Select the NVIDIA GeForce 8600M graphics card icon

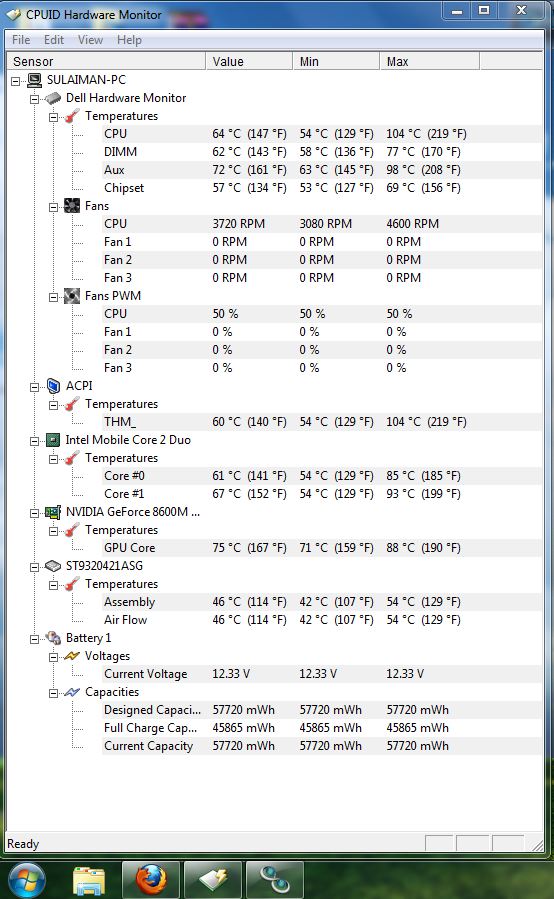coord(53,512)
